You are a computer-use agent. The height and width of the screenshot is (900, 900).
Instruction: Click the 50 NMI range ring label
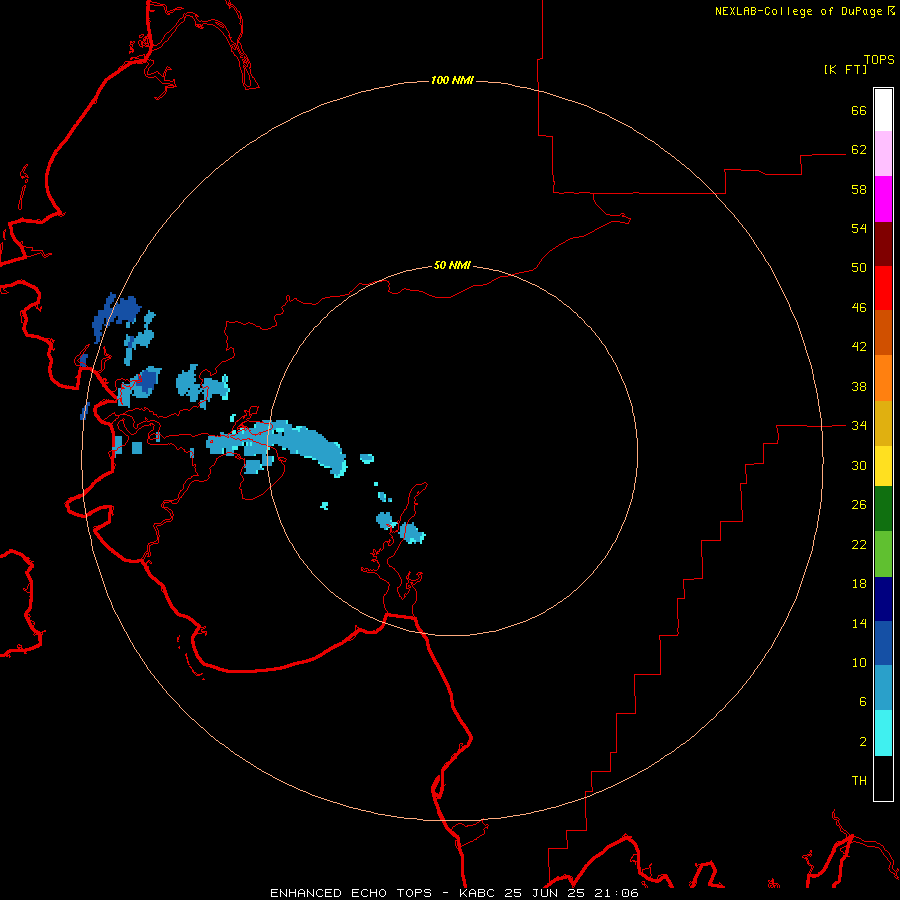pos(452,265)
